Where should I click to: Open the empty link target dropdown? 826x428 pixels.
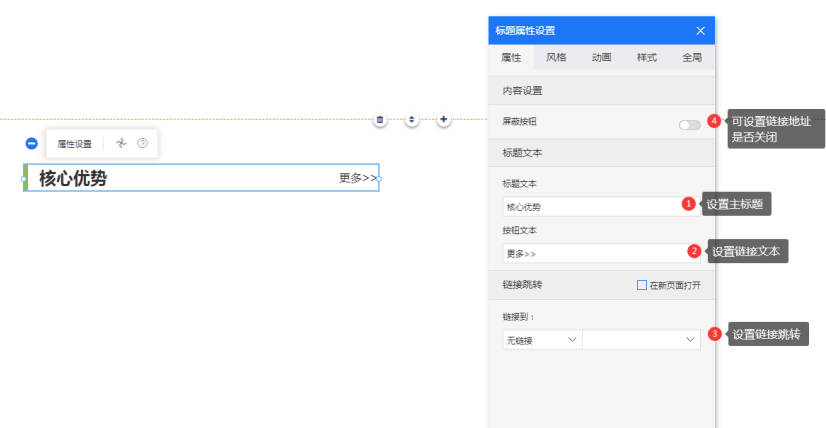[642, 340]
